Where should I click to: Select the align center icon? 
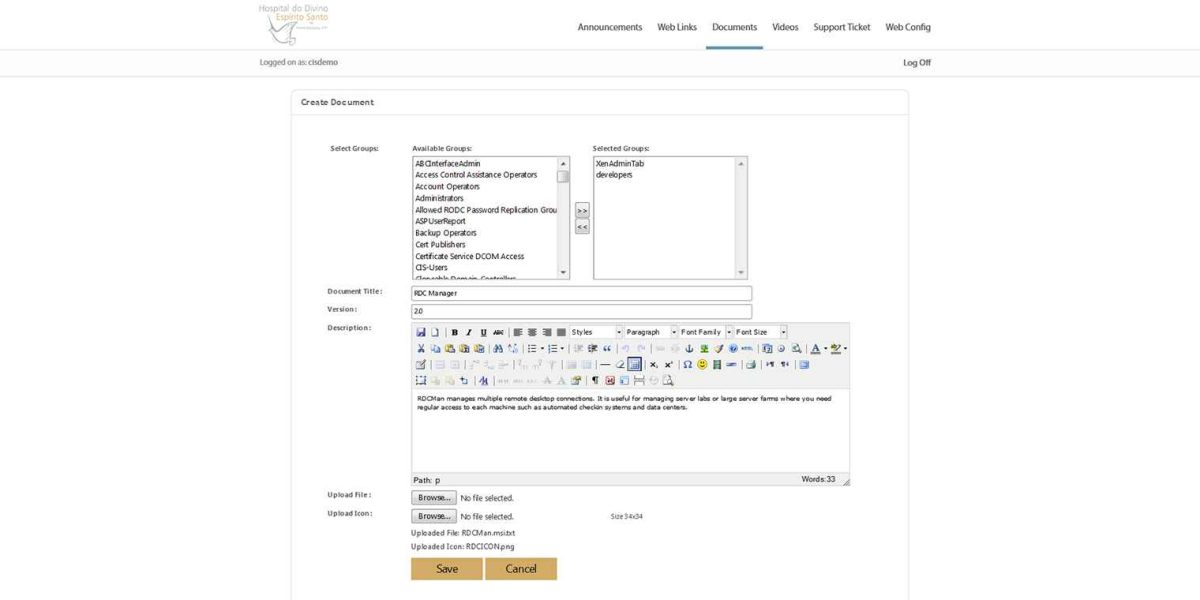pos(531,331)
